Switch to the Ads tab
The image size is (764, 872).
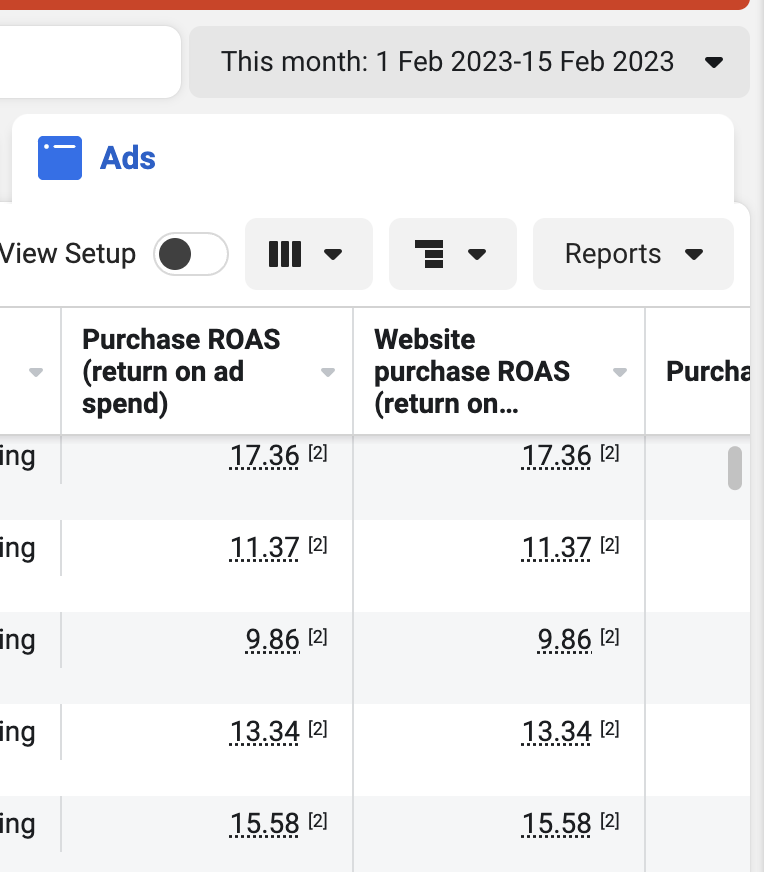(373, 158)
